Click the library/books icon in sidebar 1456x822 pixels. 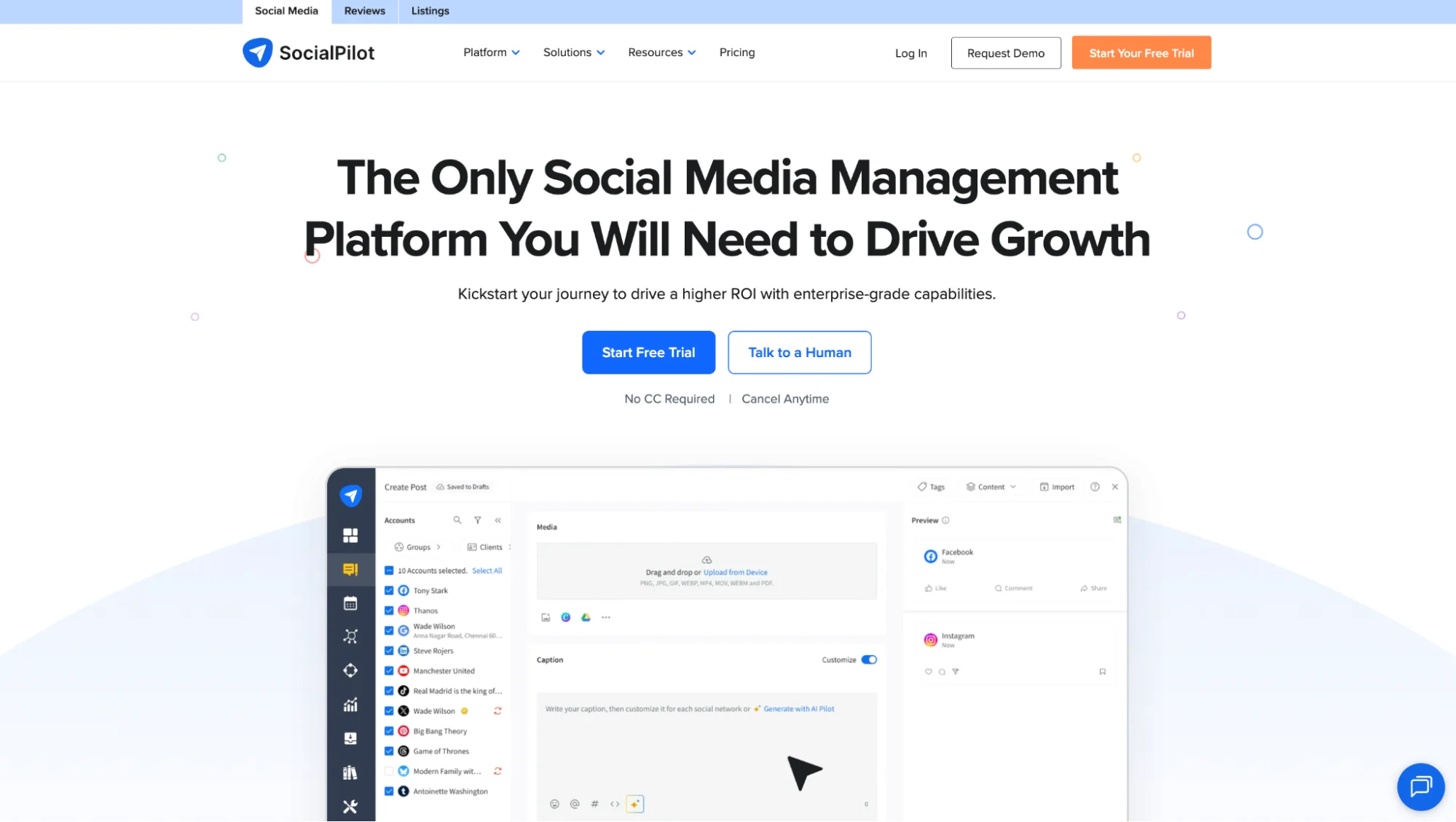coord(350,772)
